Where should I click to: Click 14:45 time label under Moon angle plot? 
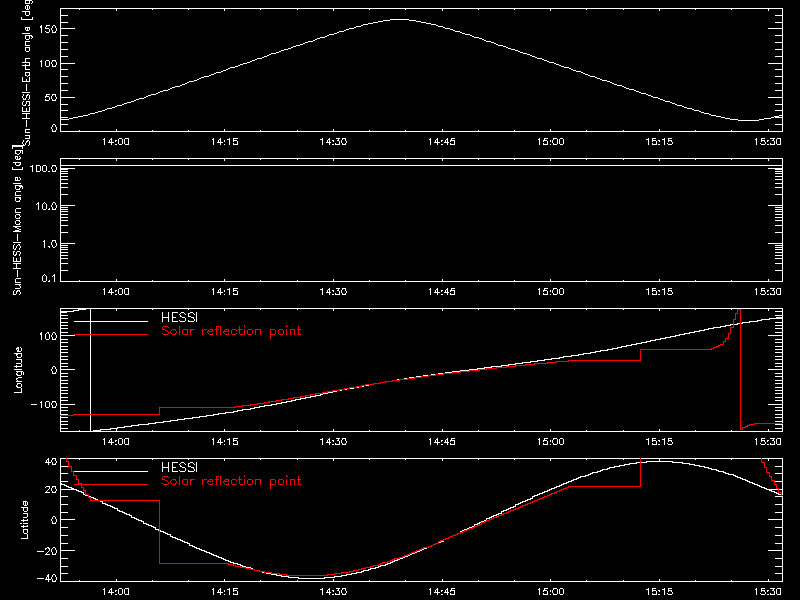[x=442, y=292]
